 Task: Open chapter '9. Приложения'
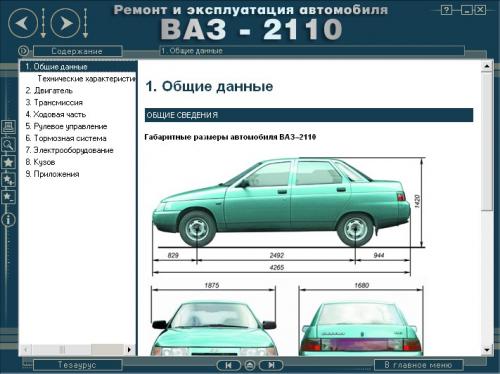52,174
